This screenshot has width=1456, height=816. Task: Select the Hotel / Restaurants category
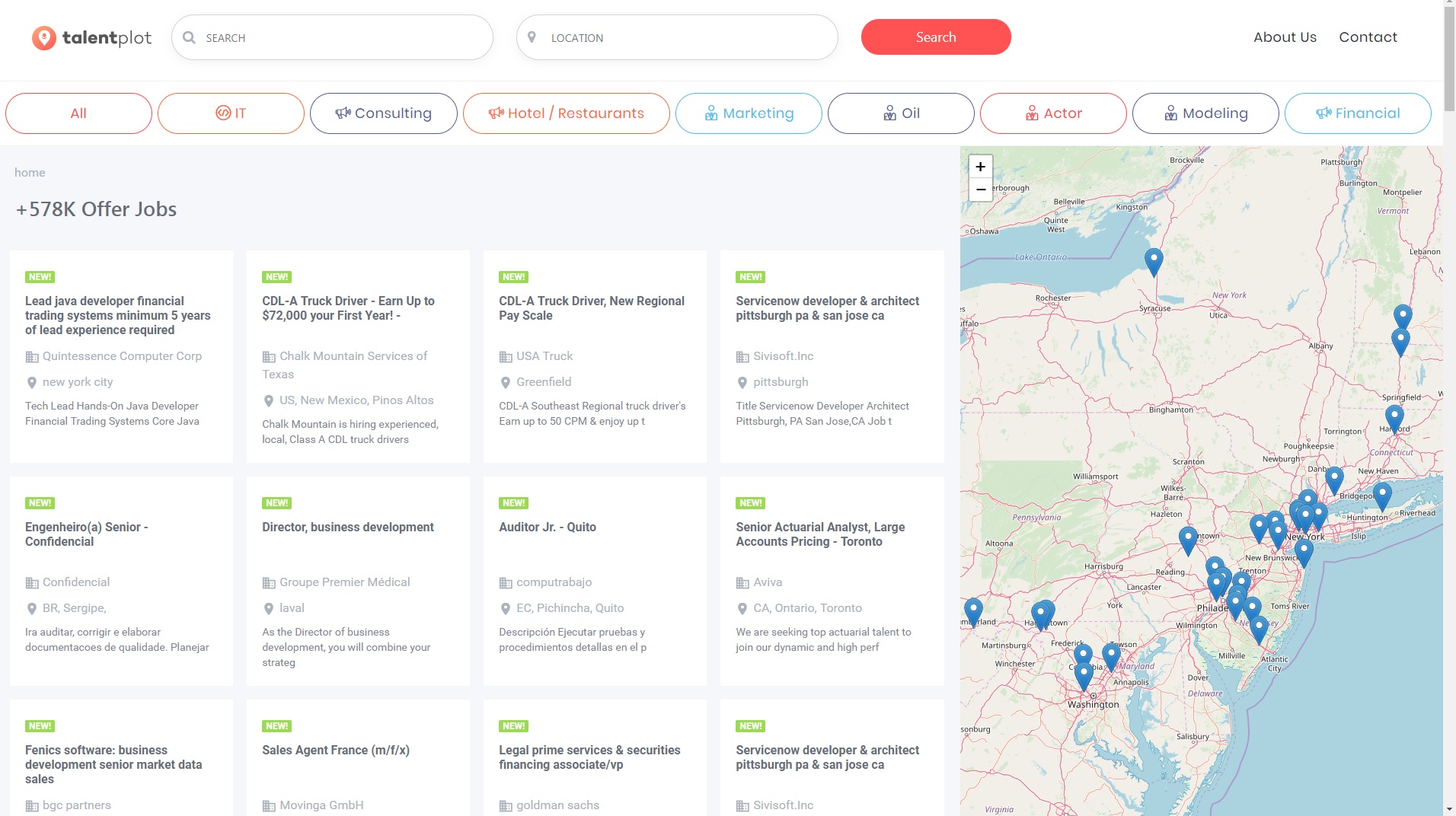coord(566,113)
